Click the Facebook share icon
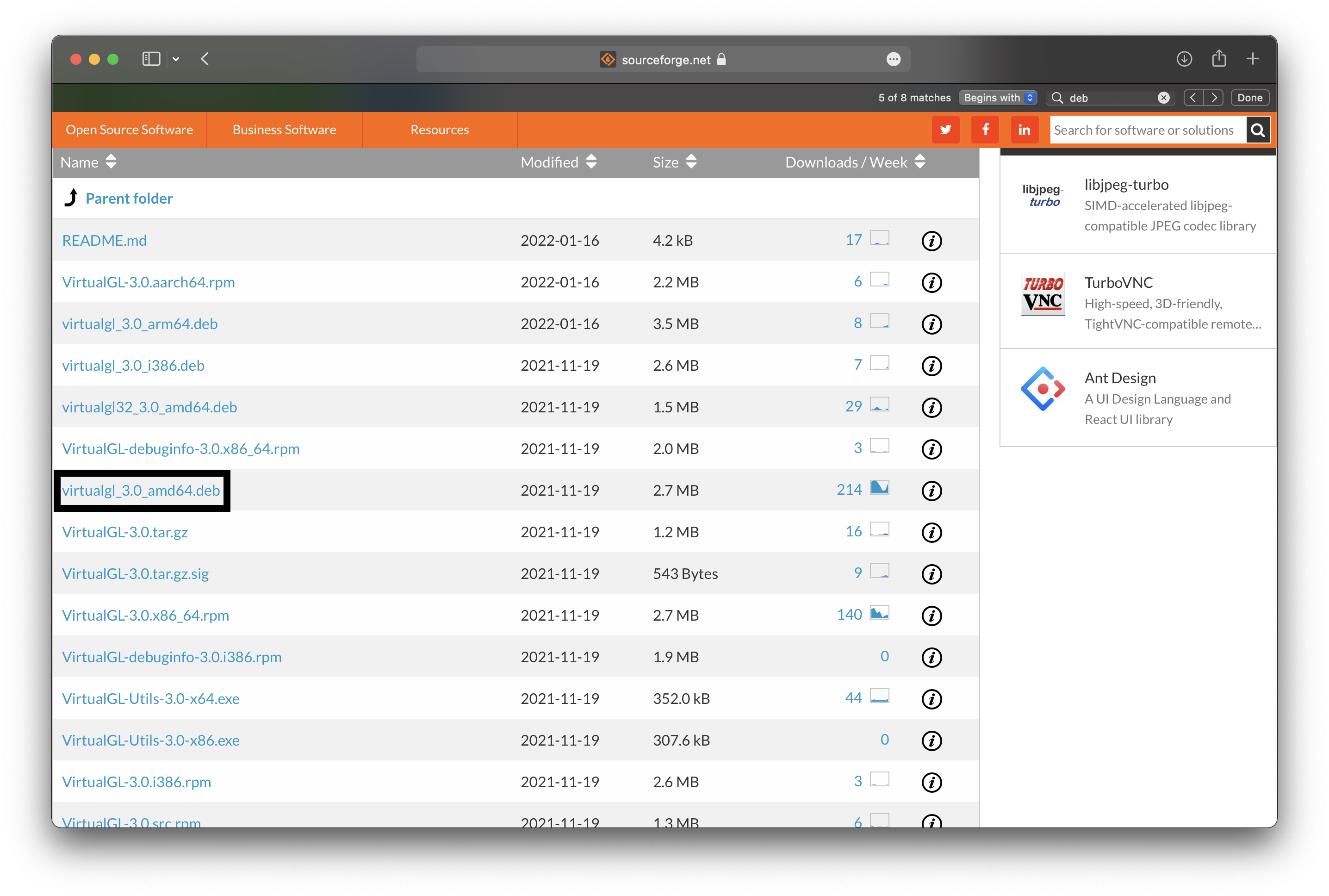The image size is (1329, 896). [x=985, y=130]
